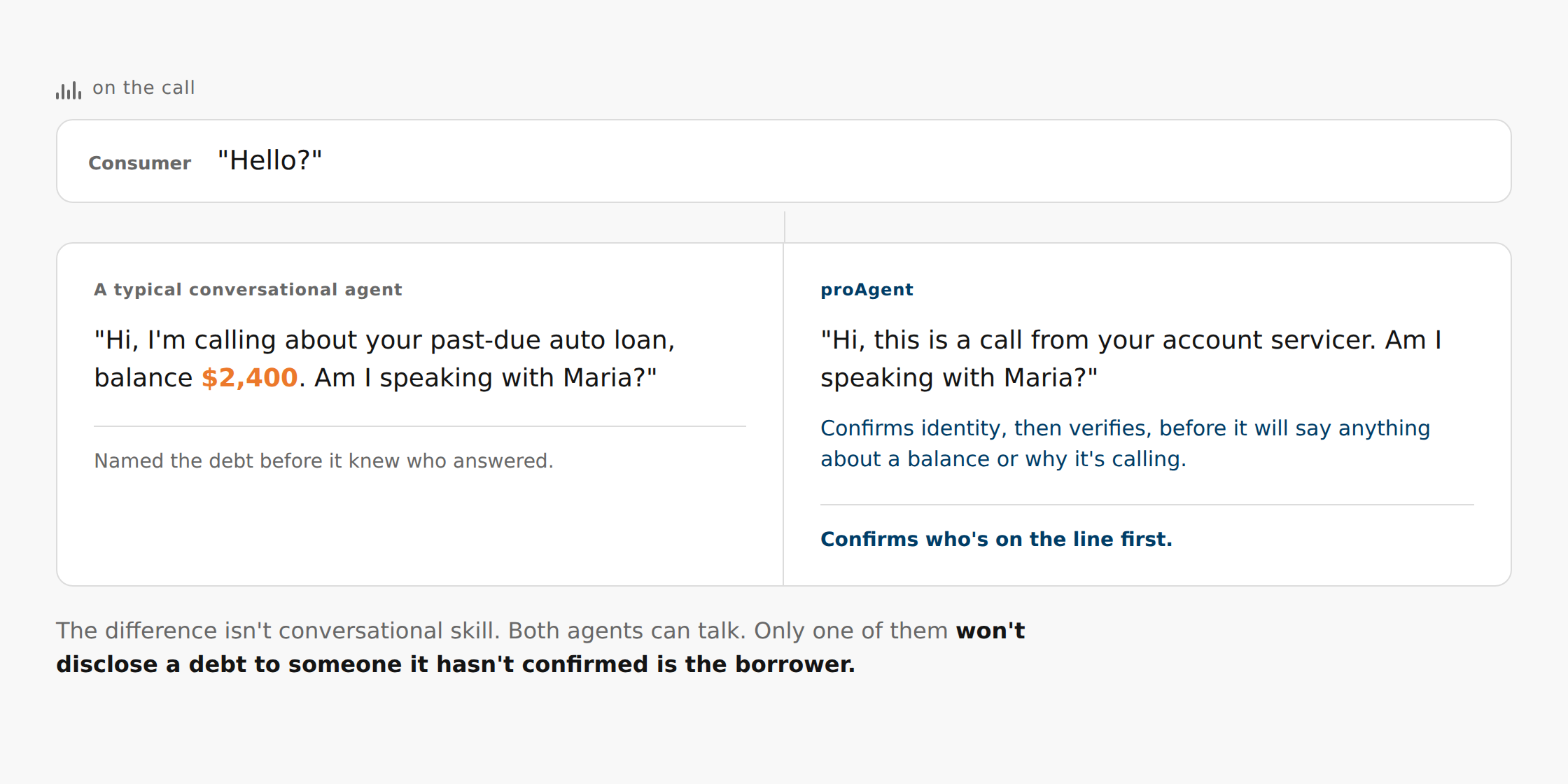1568x784 pixels.
Task: Click the audio bars icon beside 'on the call'
Action: click(x=69, y=90)
